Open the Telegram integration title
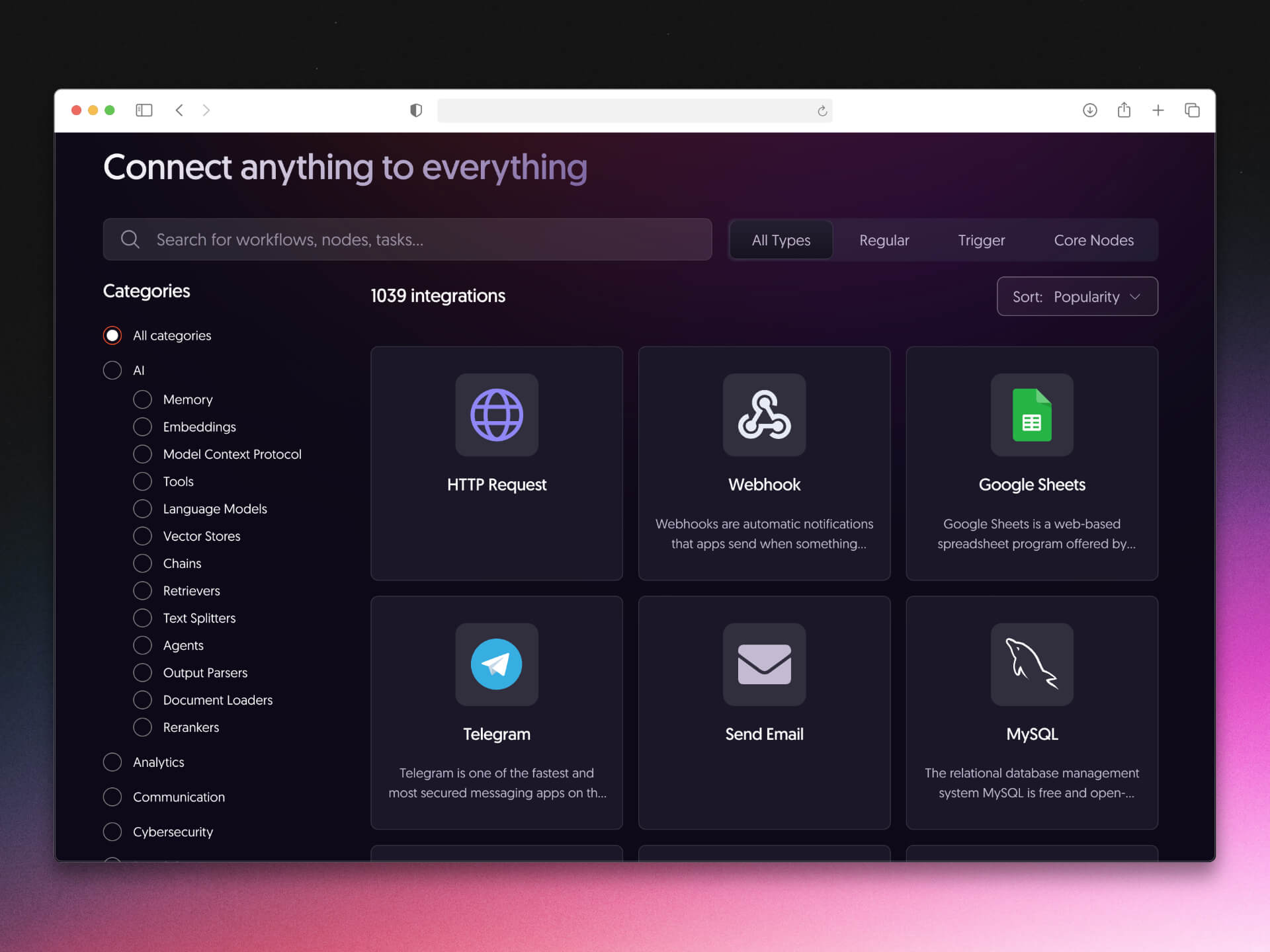1270x952 pixels. (496, 734)
